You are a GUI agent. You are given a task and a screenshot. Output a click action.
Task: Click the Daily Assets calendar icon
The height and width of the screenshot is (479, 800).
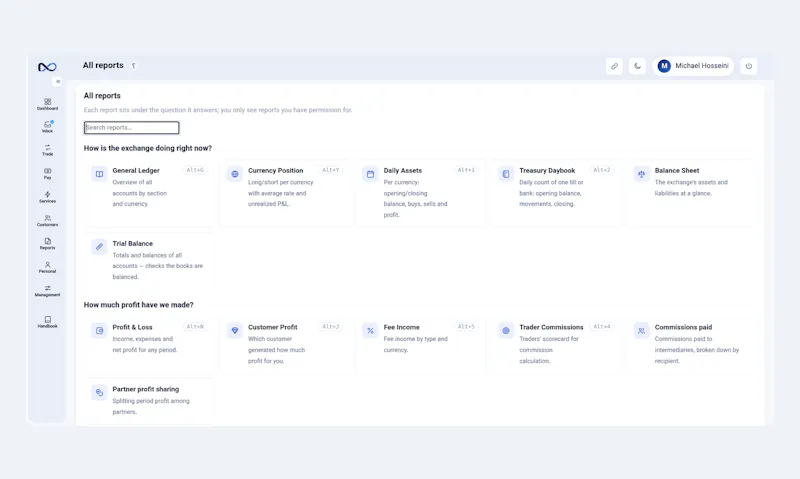point(370,174)
